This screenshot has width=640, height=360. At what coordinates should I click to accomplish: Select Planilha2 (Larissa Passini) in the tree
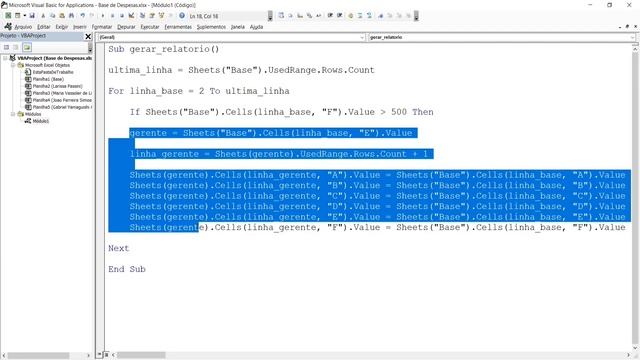[x=58, y=86]
